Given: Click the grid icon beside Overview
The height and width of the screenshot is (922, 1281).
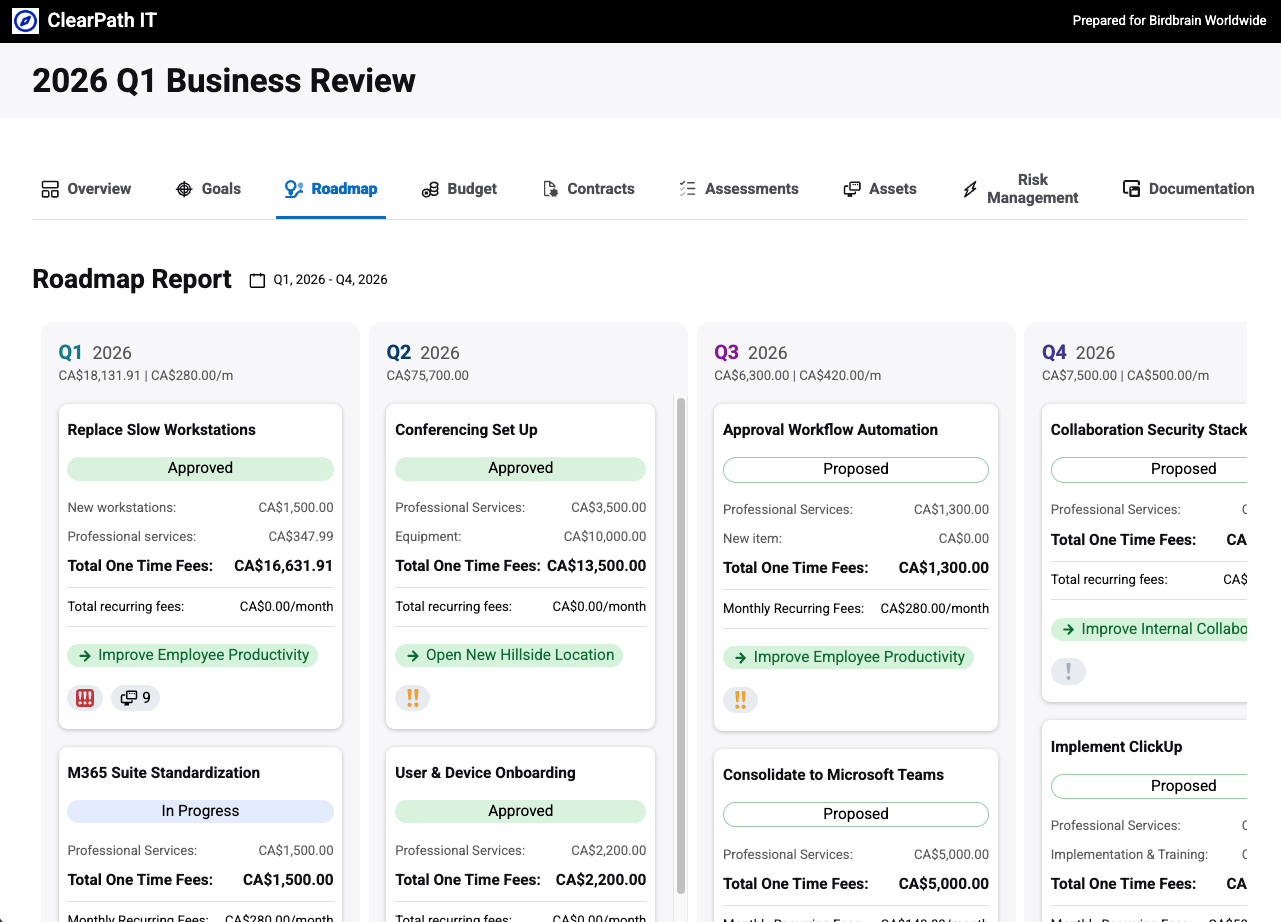Looking at the screenshot, I should [50, 188].
